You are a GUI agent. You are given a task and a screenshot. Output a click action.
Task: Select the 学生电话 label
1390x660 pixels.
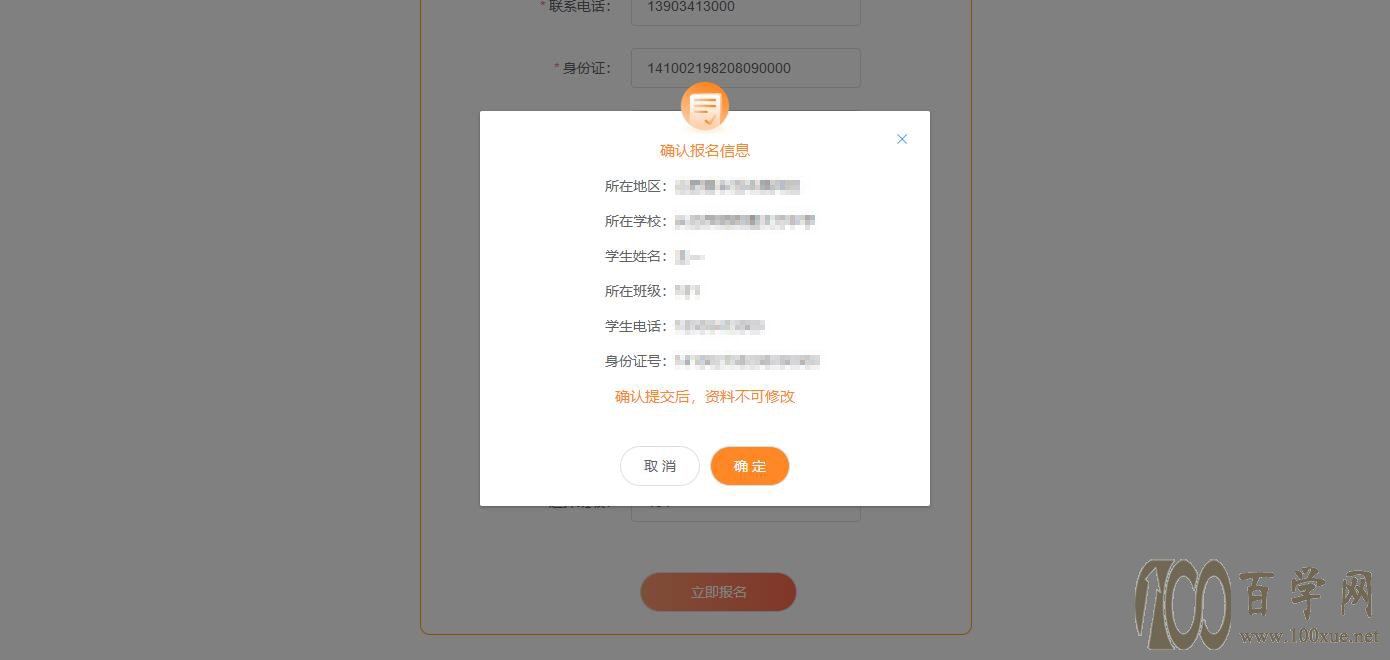pos(636,326)
